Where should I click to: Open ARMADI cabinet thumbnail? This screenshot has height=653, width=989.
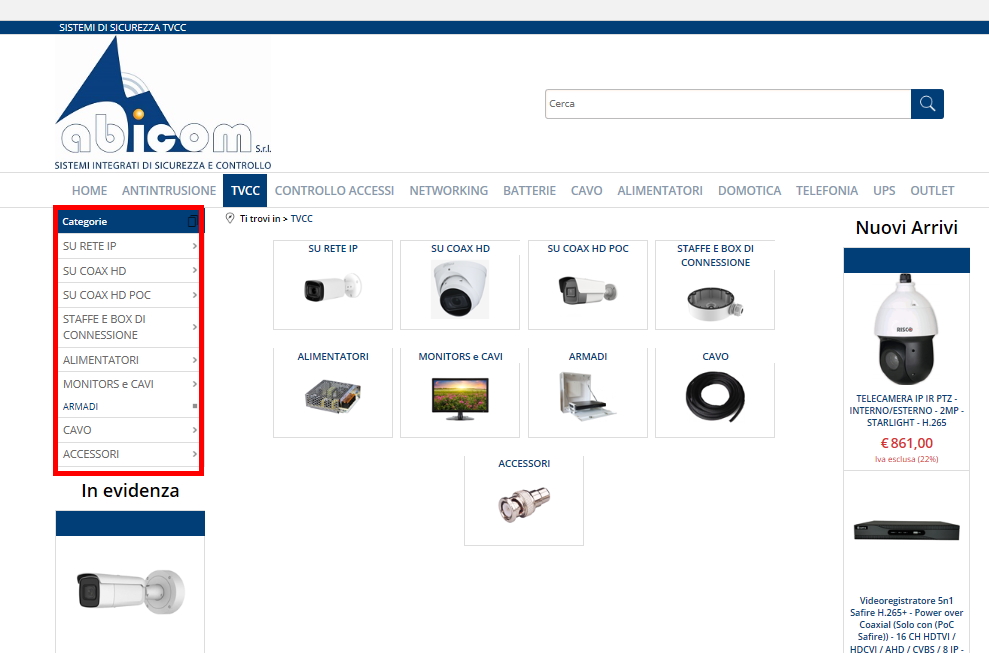pos(587,396)
